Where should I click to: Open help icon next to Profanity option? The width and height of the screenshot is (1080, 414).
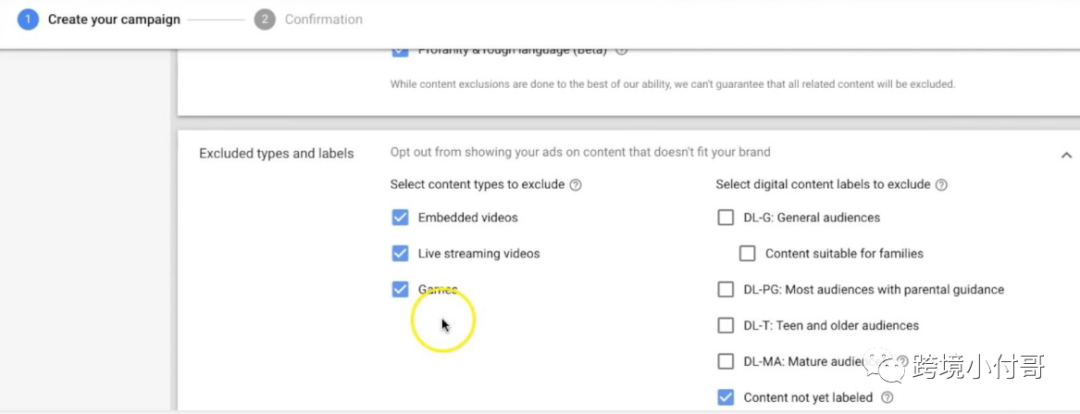621,50
